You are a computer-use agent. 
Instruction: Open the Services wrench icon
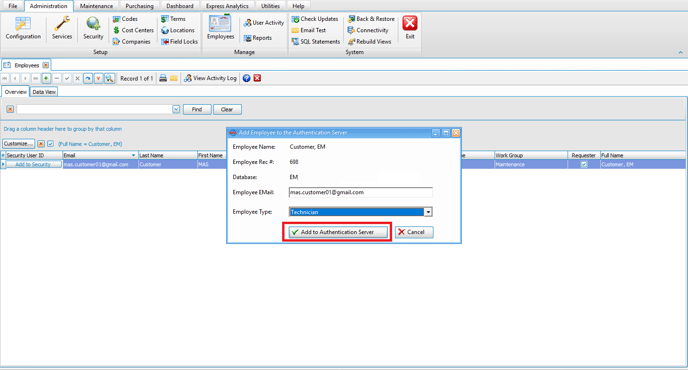[x=62, y=28]
